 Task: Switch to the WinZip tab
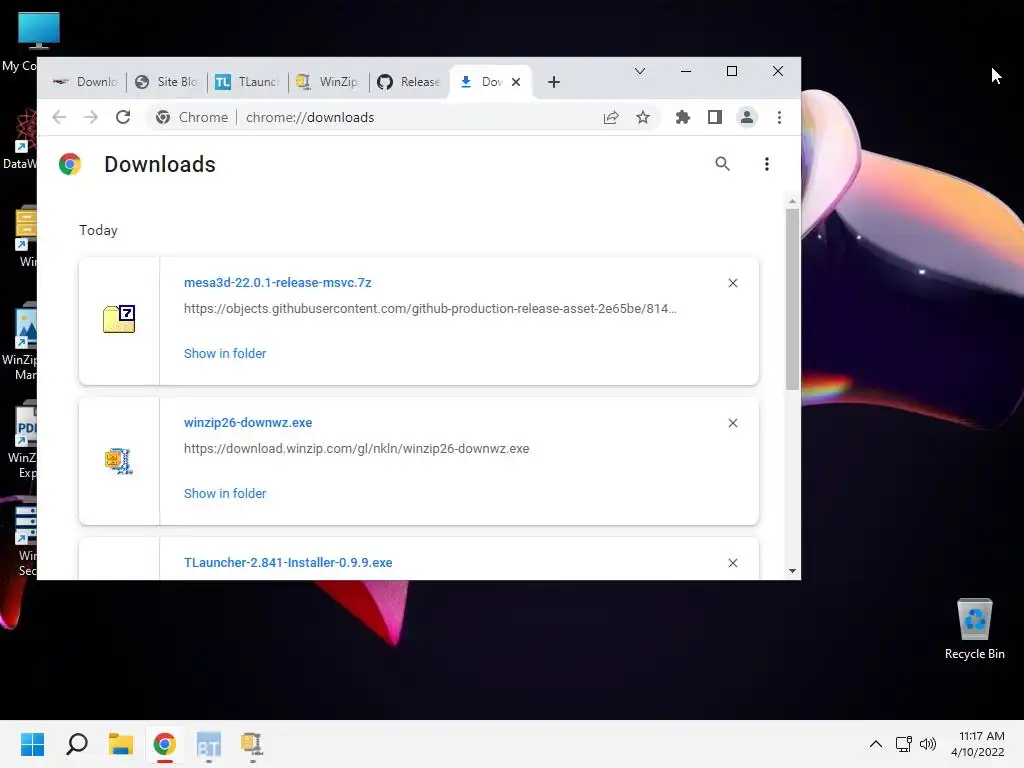328,82
